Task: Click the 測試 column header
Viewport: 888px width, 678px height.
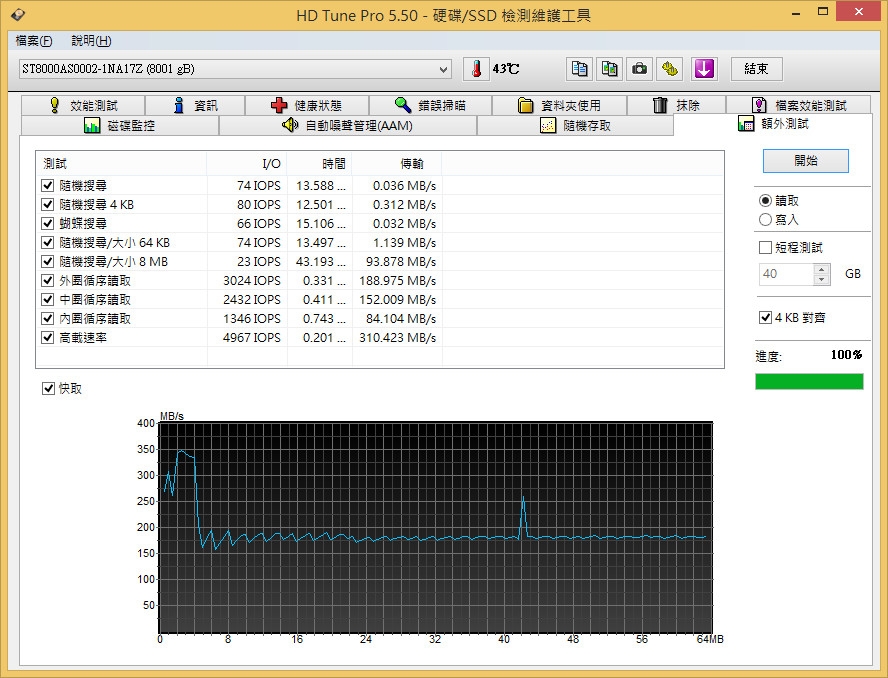Action: coord(121,164)
